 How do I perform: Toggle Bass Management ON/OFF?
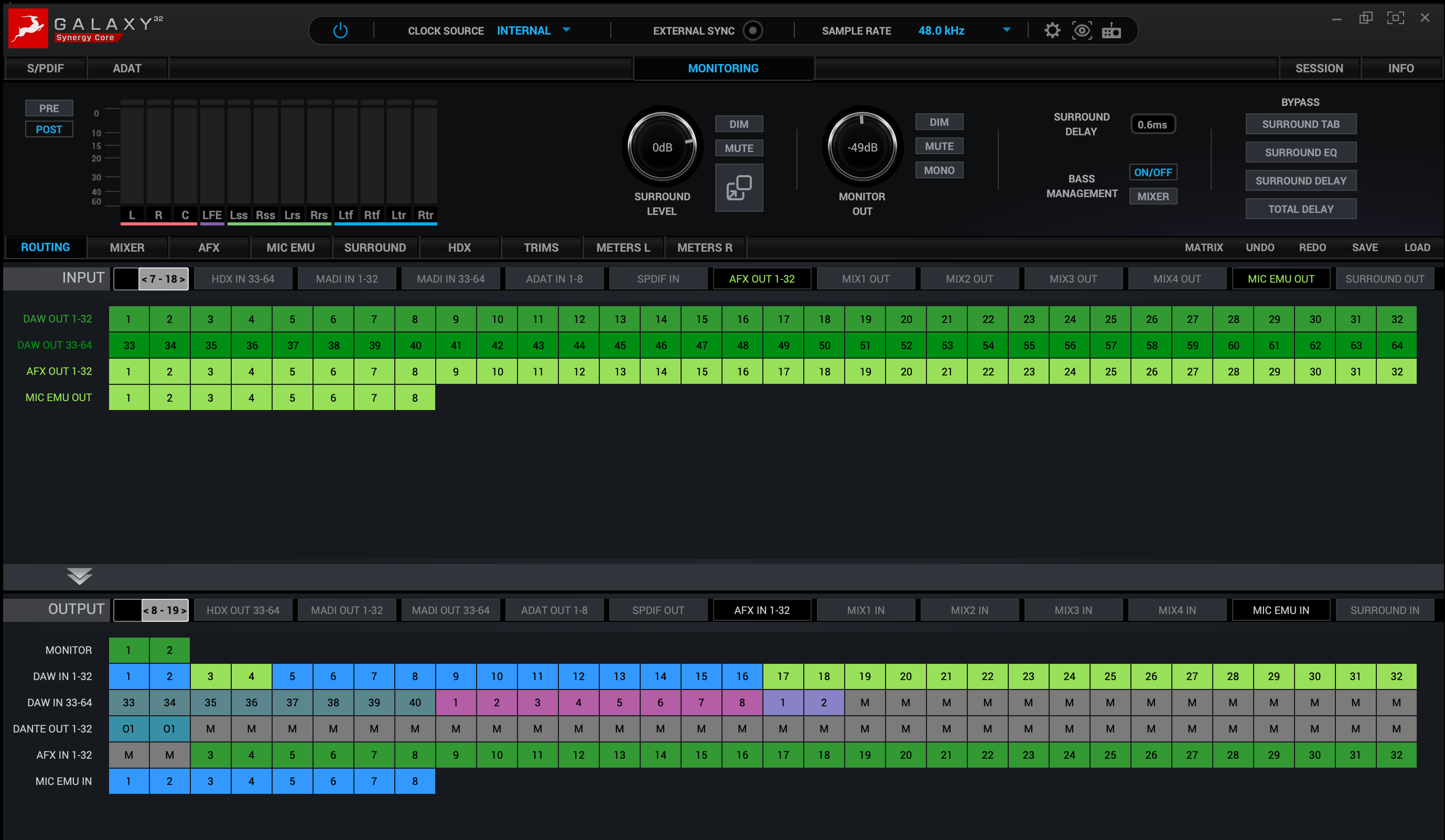[1152, 172]
